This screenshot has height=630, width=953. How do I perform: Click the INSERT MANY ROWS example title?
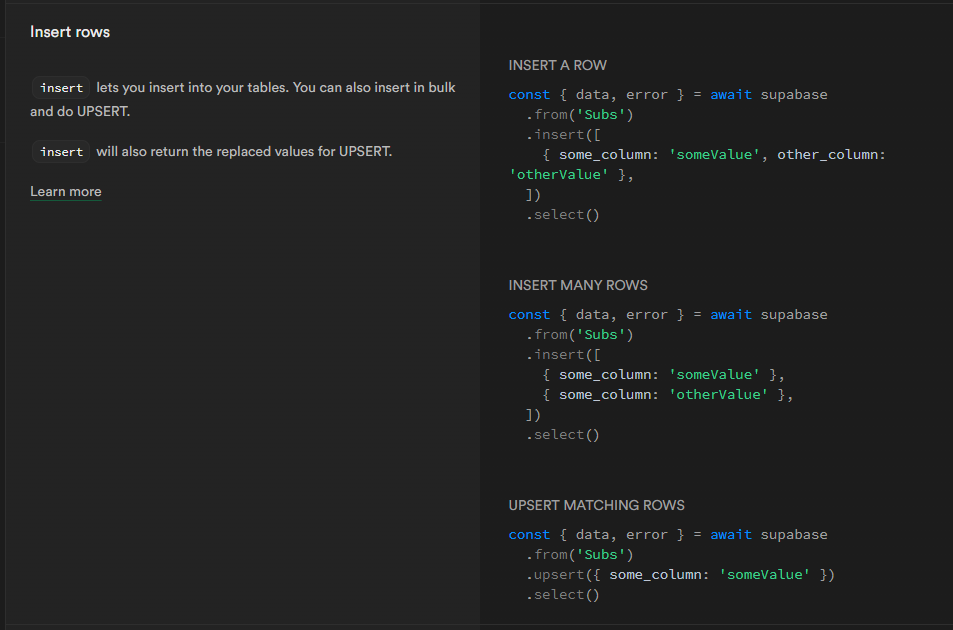pos(577,285)
